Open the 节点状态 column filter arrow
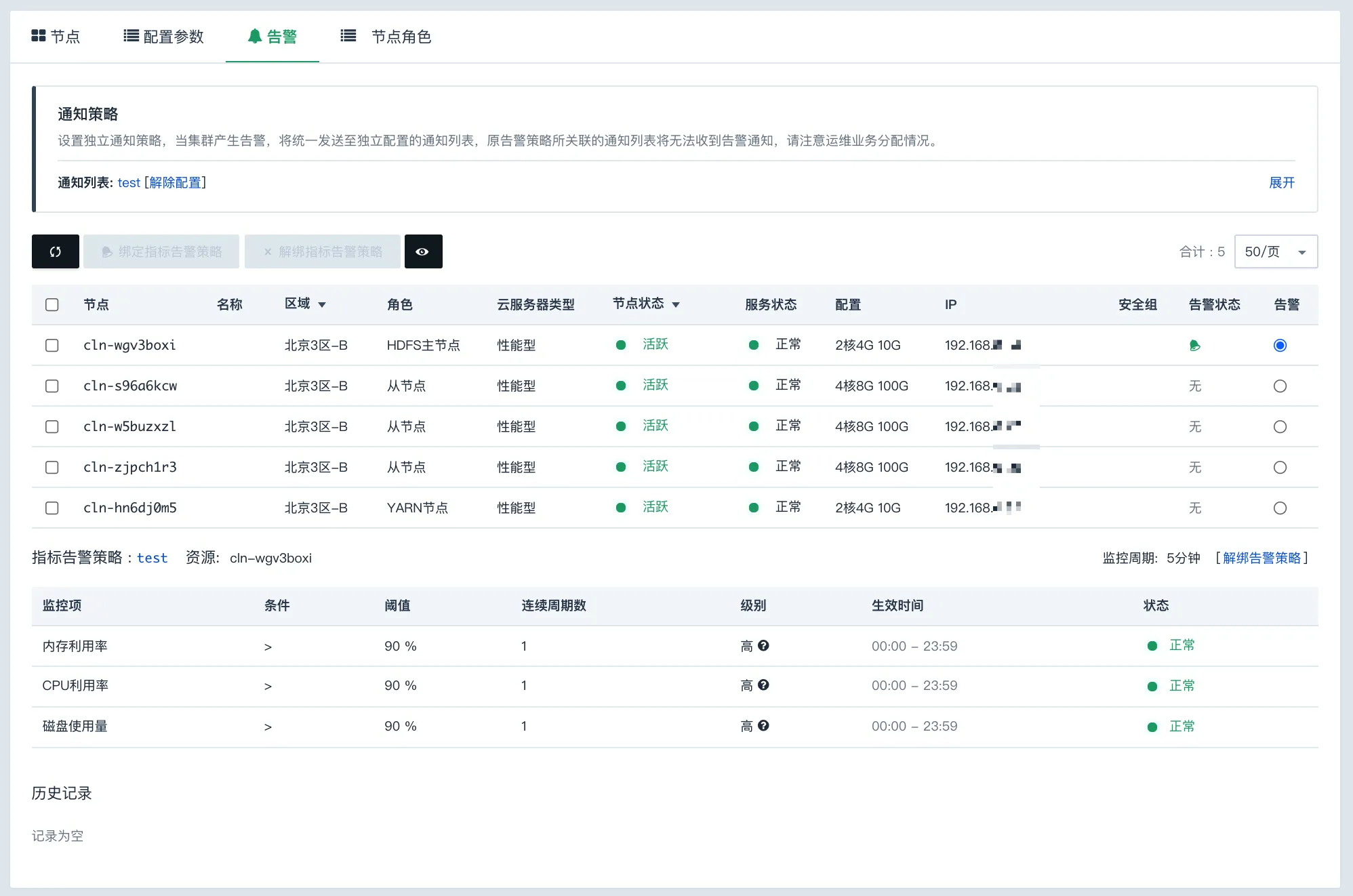This screenshot has width=1353, height=896. (676, 305)
